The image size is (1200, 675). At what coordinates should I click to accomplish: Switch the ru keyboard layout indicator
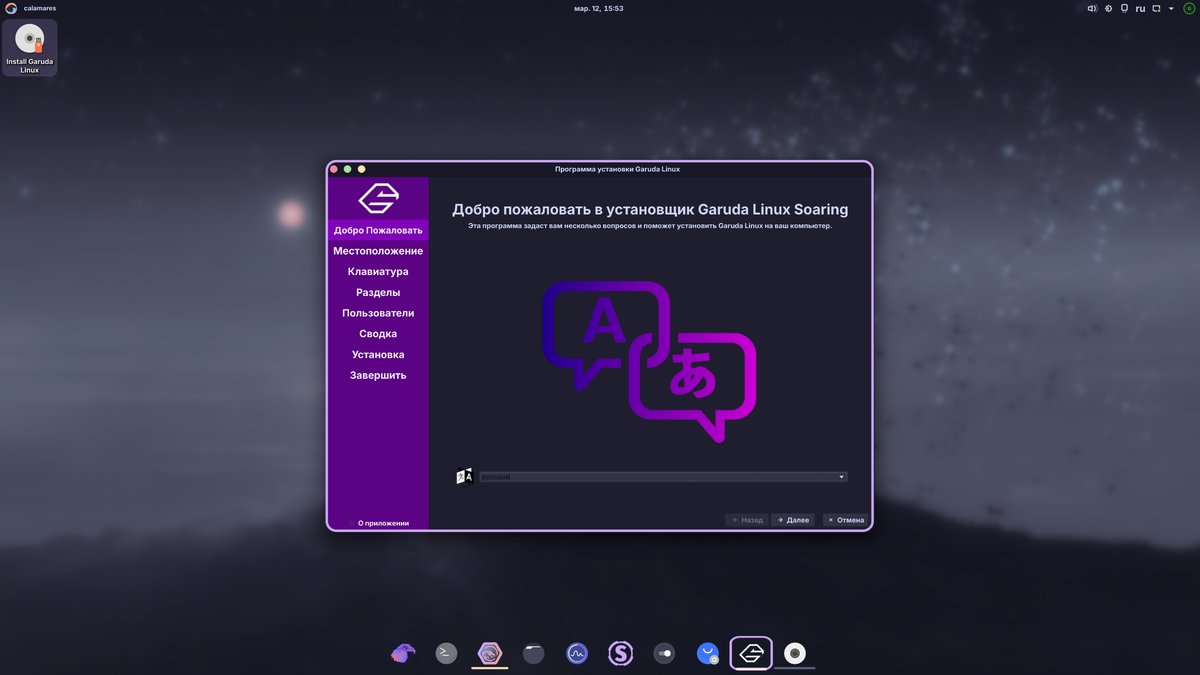(x=1140, y=8)
